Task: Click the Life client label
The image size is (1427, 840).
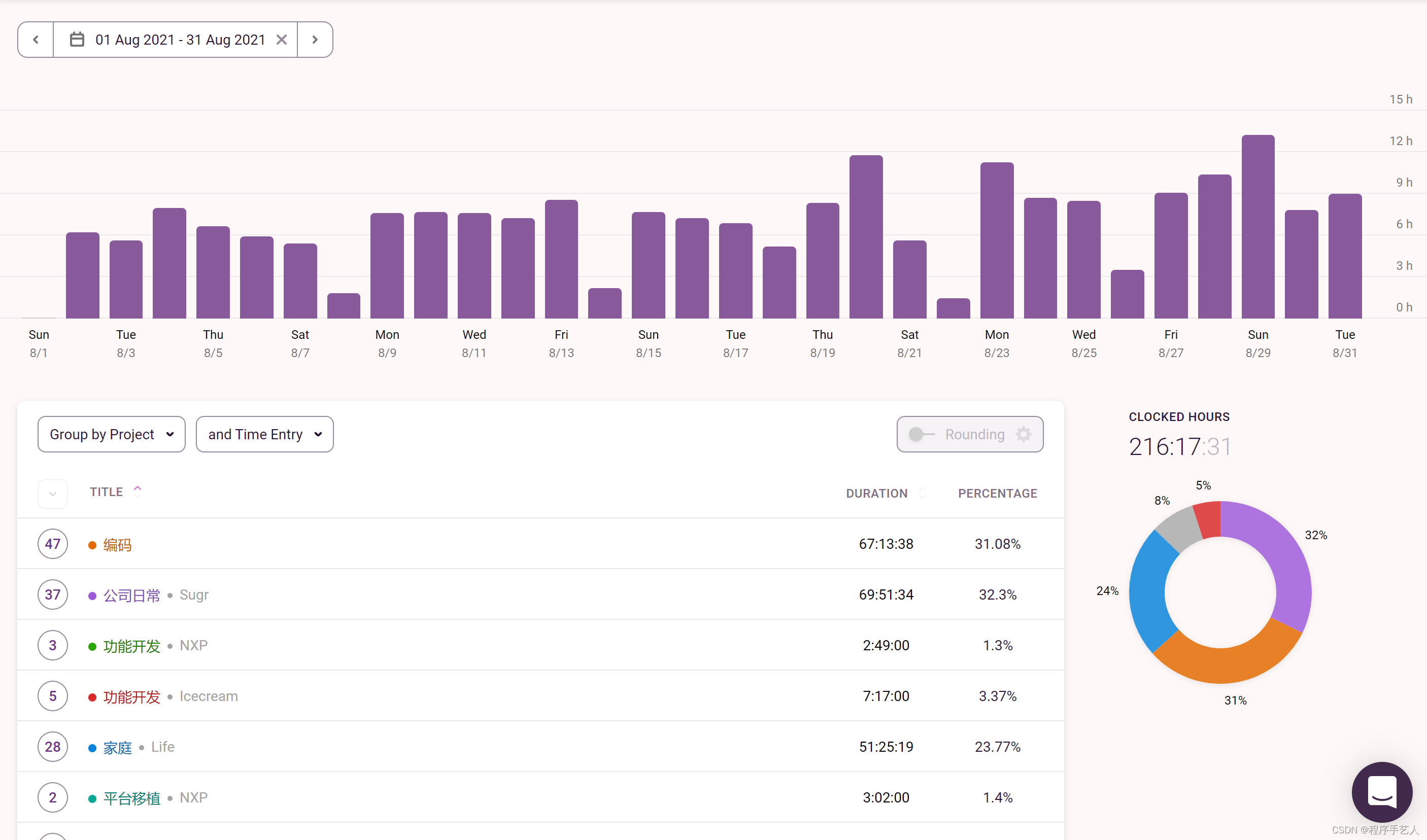Action: 162,747
